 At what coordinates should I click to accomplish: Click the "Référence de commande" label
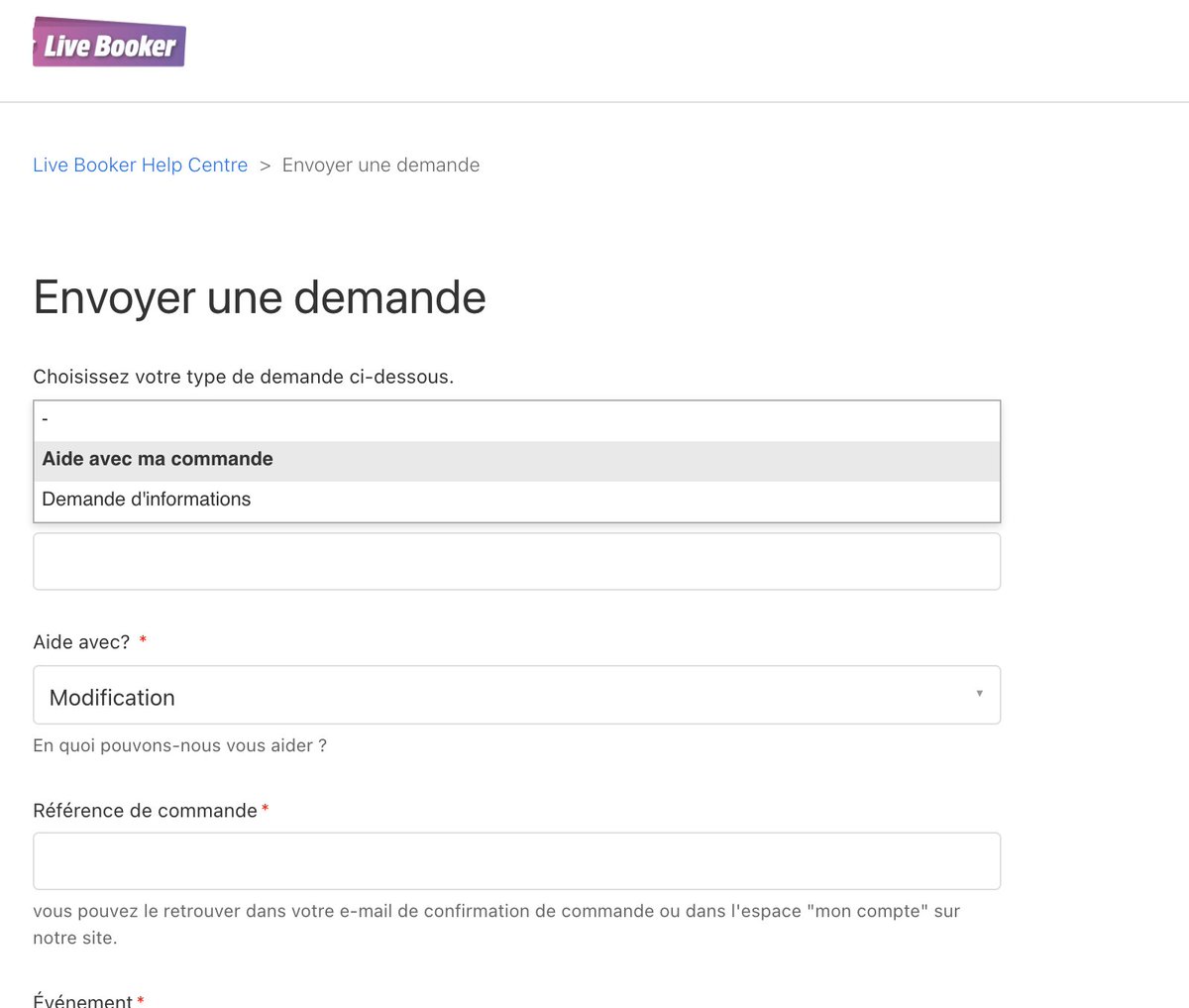point(145,811)
